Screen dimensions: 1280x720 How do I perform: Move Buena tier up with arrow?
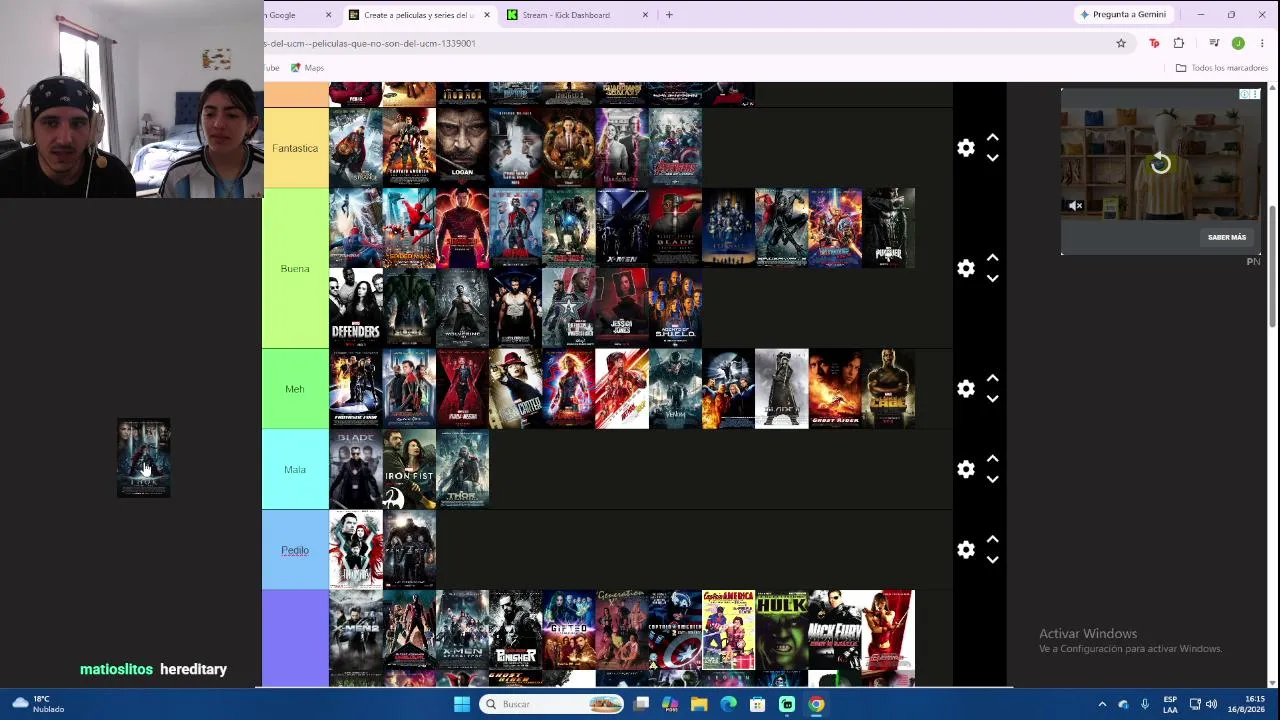(x=992, y=258)
